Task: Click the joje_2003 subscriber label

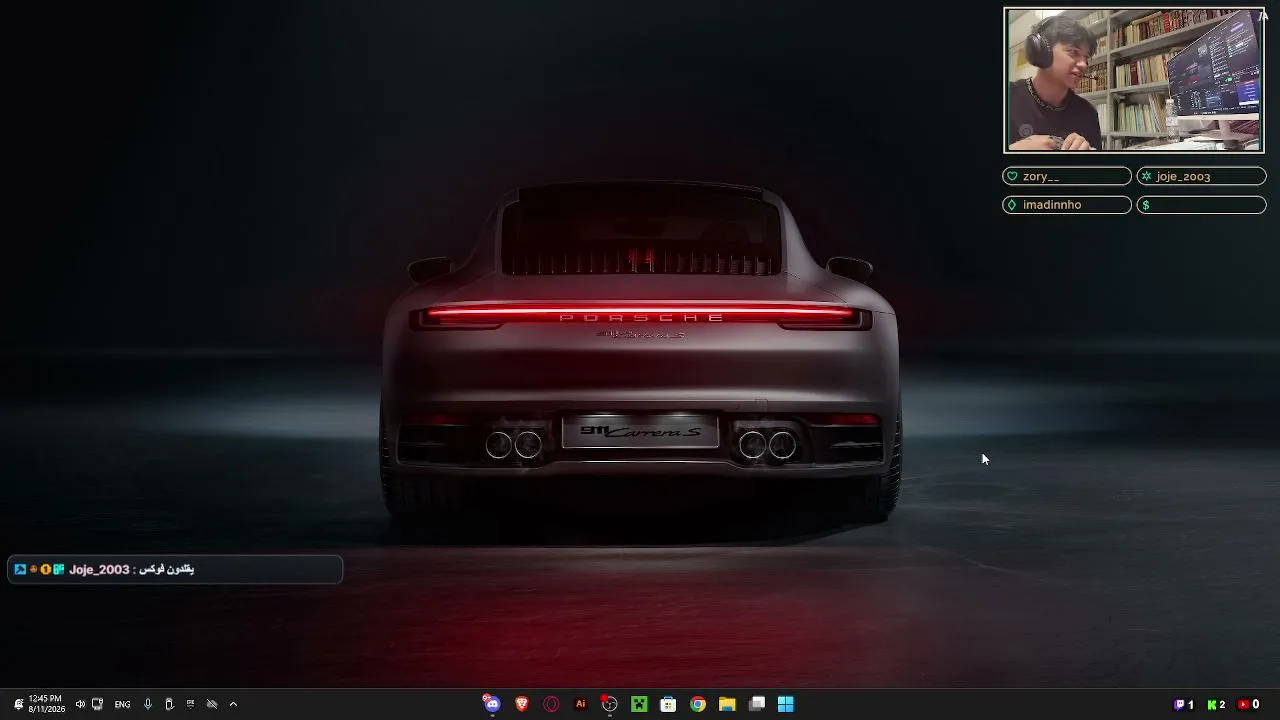Action: (x=1201, y=176)
